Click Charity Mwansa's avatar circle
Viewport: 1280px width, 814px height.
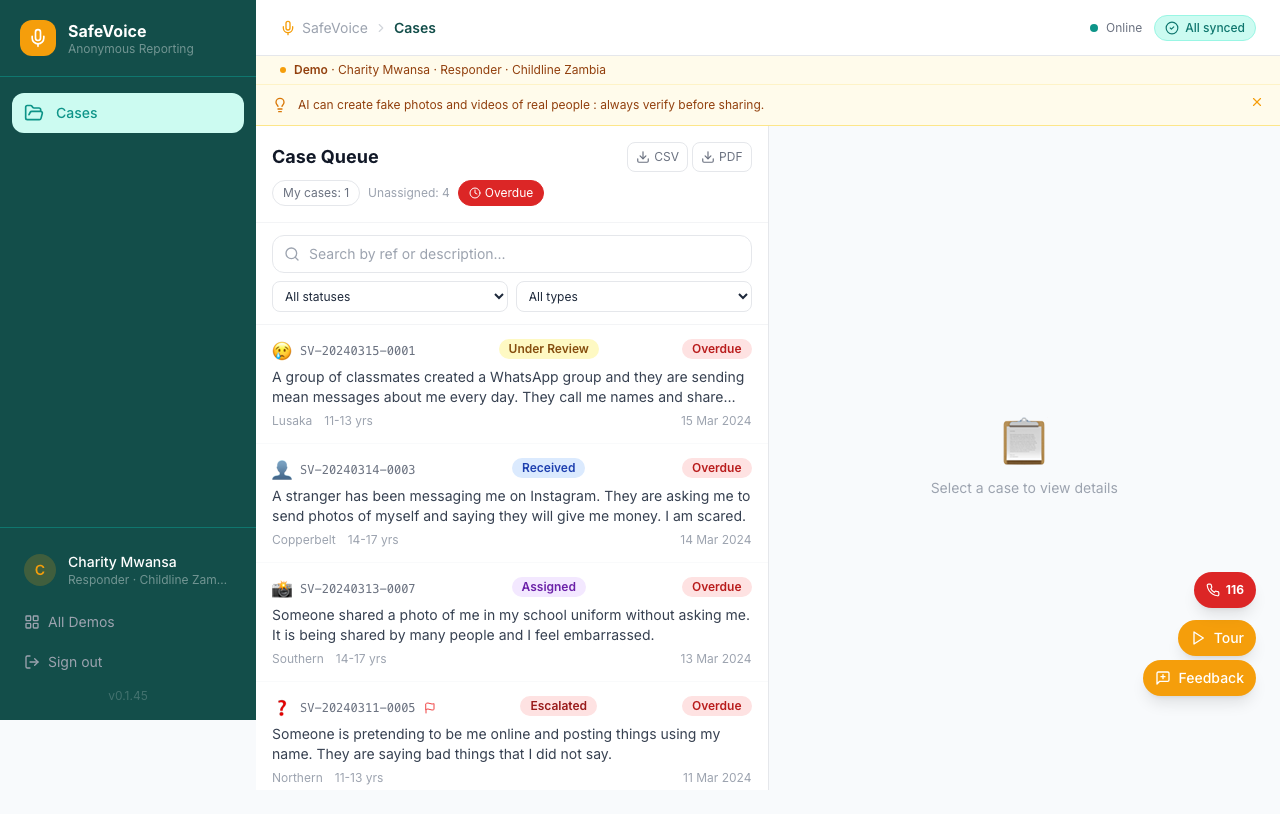pos(40,570)
